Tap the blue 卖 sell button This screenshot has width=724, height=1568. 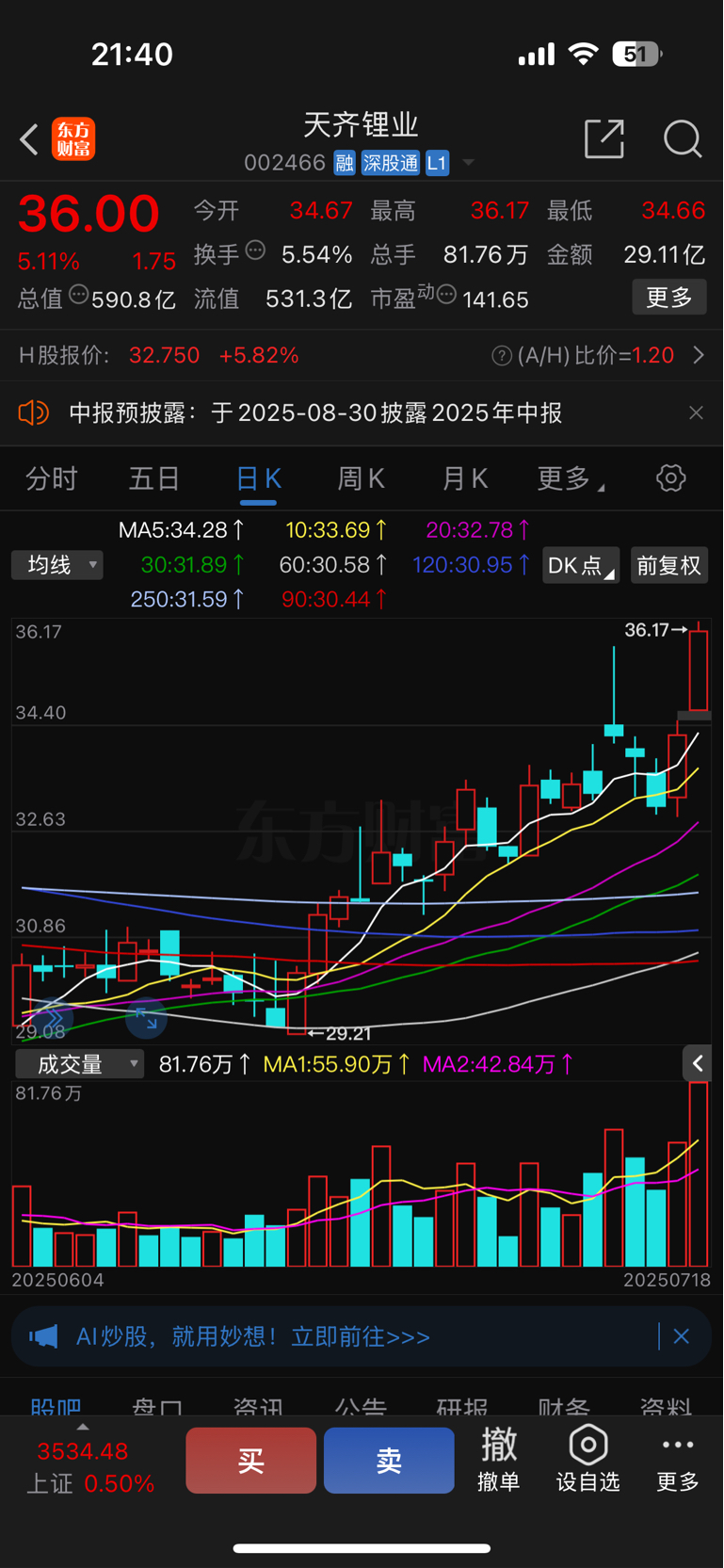(389, 1461)
